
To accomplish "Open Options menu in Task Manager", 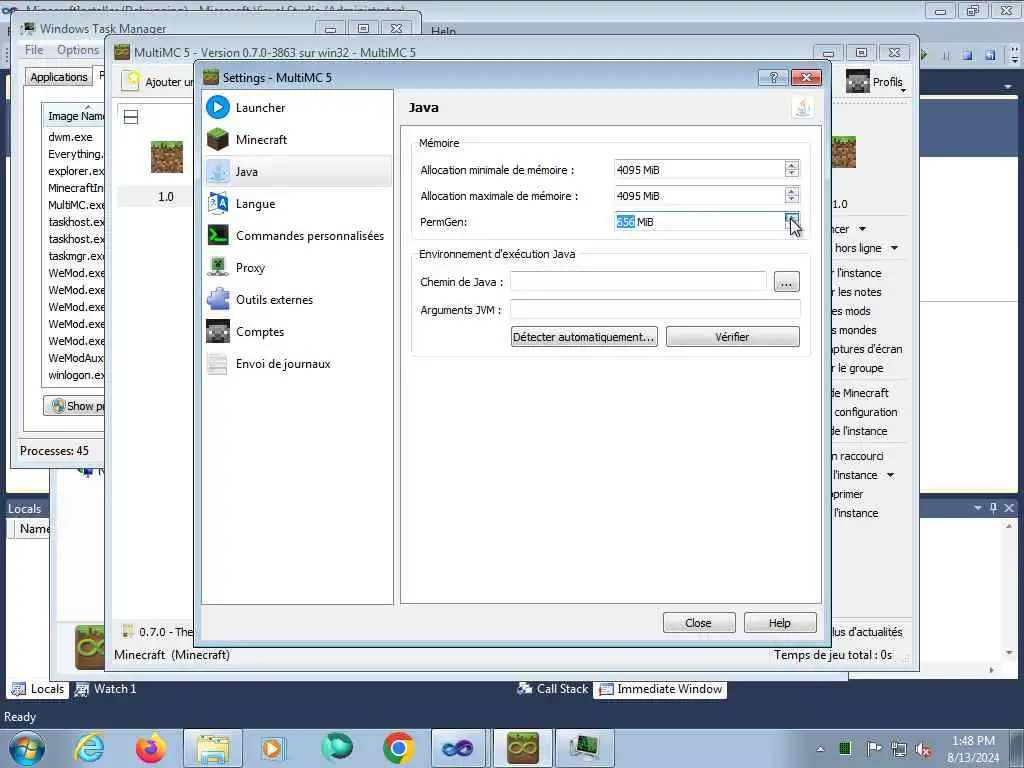I will (78, 50).
